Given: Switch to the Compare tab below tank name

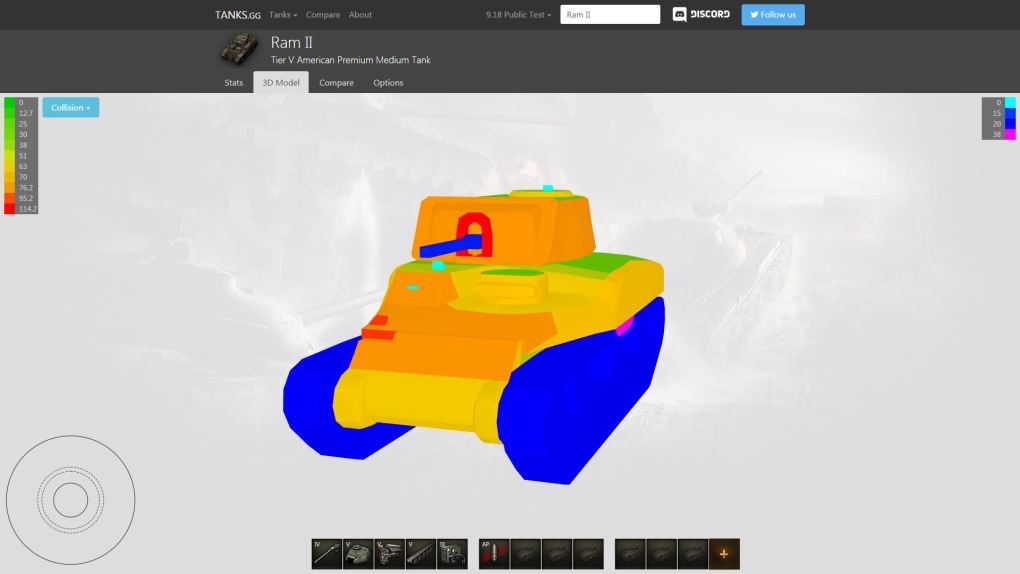Looking at the screenshot, I should [x=336, y=83].
